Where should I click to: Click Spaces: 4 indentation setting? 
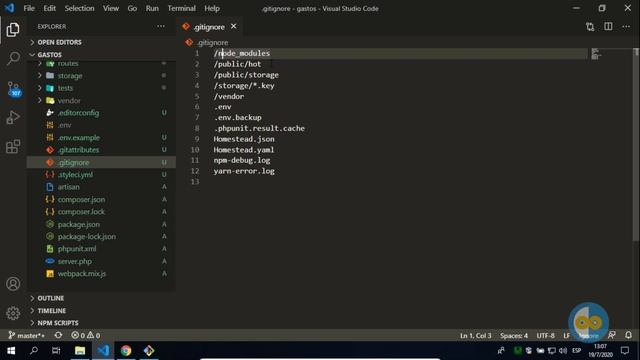tap(514, 336)
